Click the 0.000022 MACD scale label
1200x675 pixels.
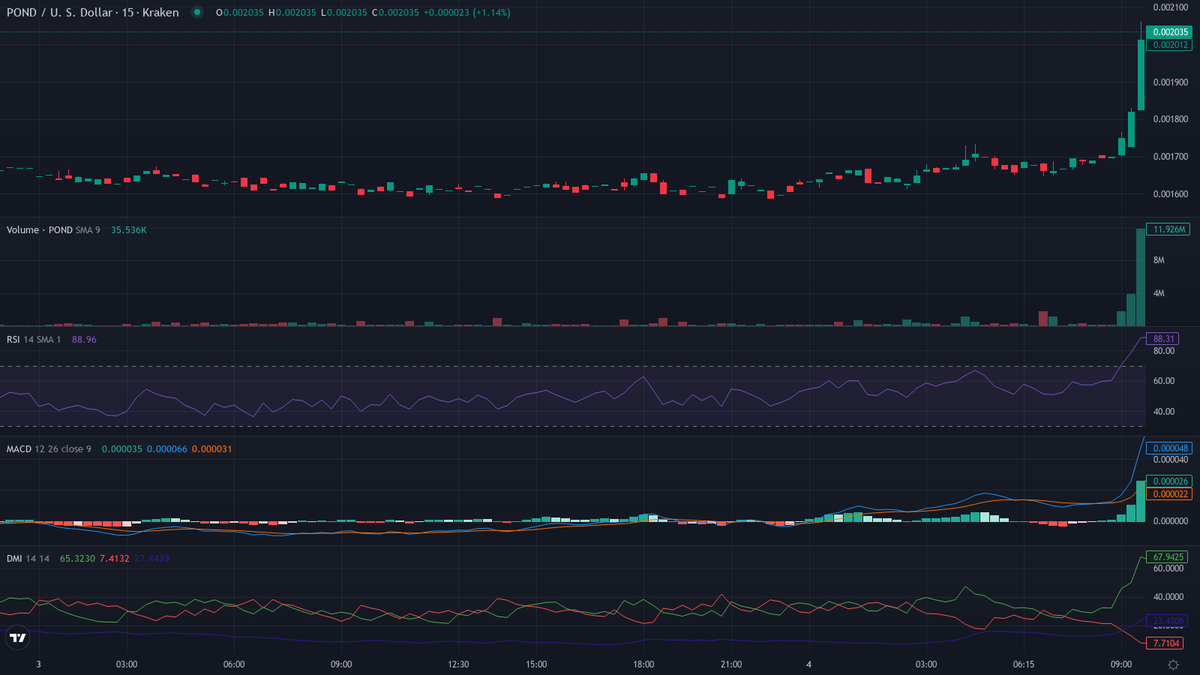(1171, 494)
